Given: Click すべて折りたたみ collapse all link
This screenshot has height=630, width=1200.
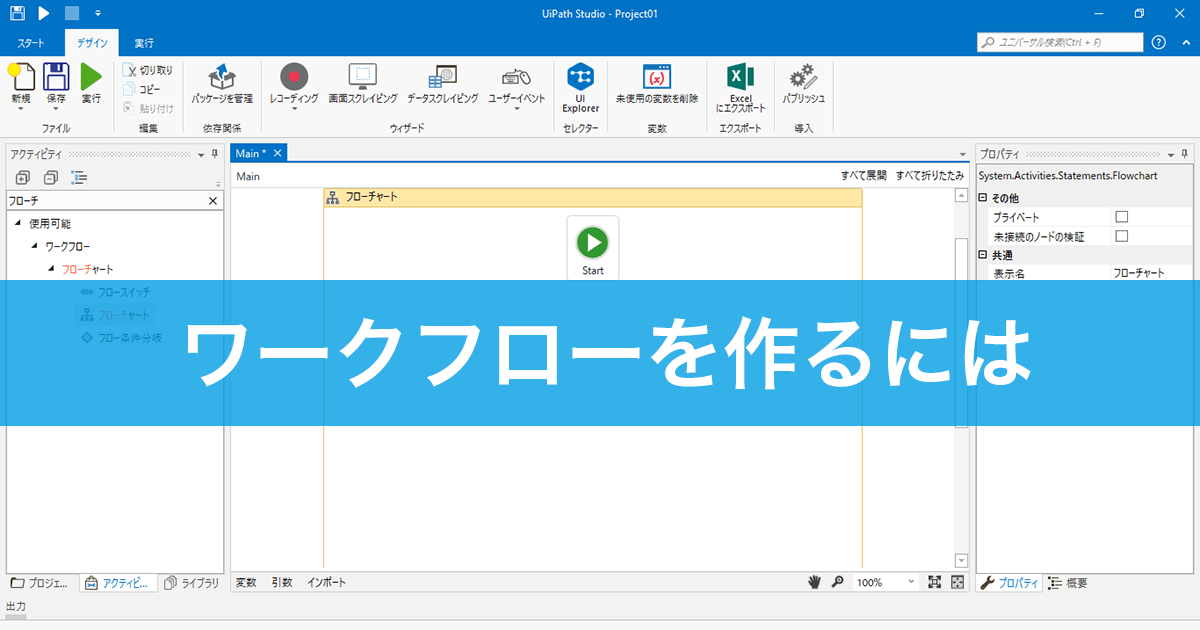Looking at the screenshot, I should [930, 175].
